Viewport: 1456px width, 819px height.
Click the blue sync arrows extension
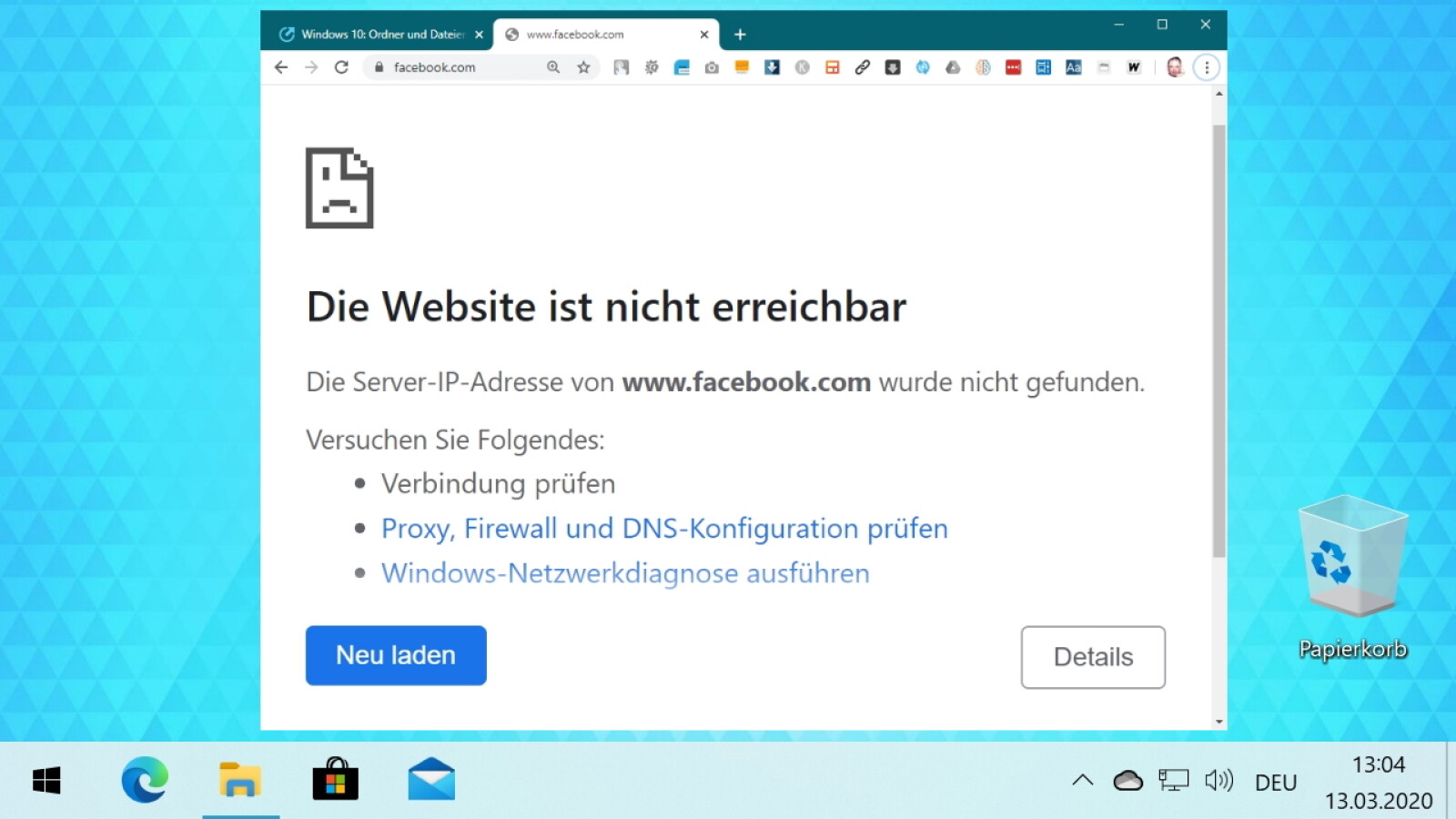923,67
